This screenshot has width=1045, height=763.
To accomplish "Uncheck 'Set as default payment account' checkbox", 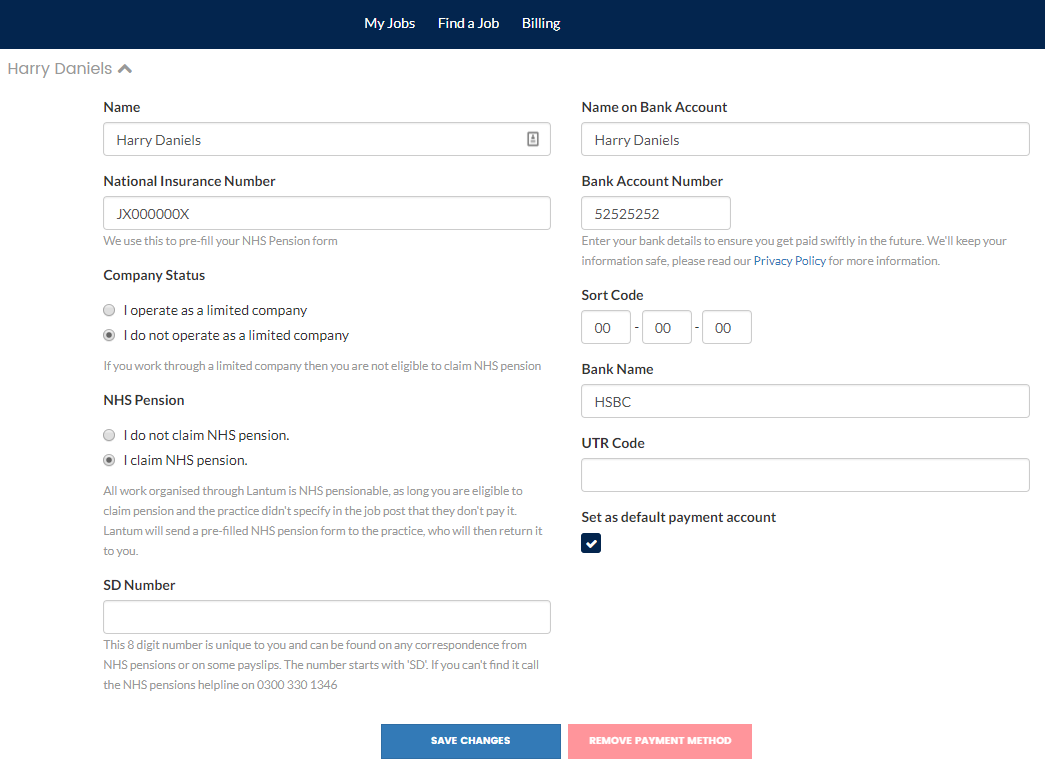I will click(591, 543).
